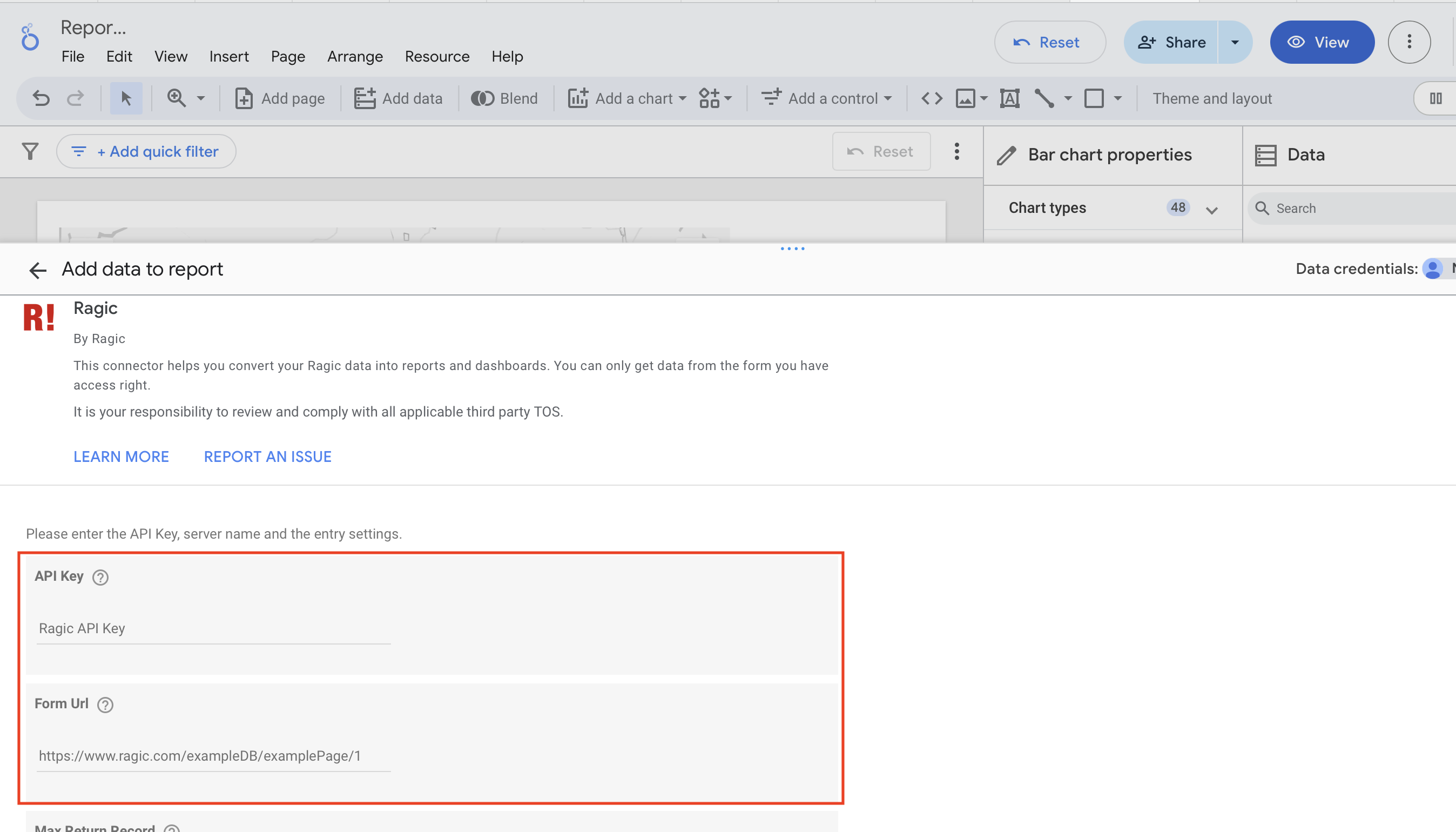
Task: Click the insert image icon
Action: pos(965,98)
